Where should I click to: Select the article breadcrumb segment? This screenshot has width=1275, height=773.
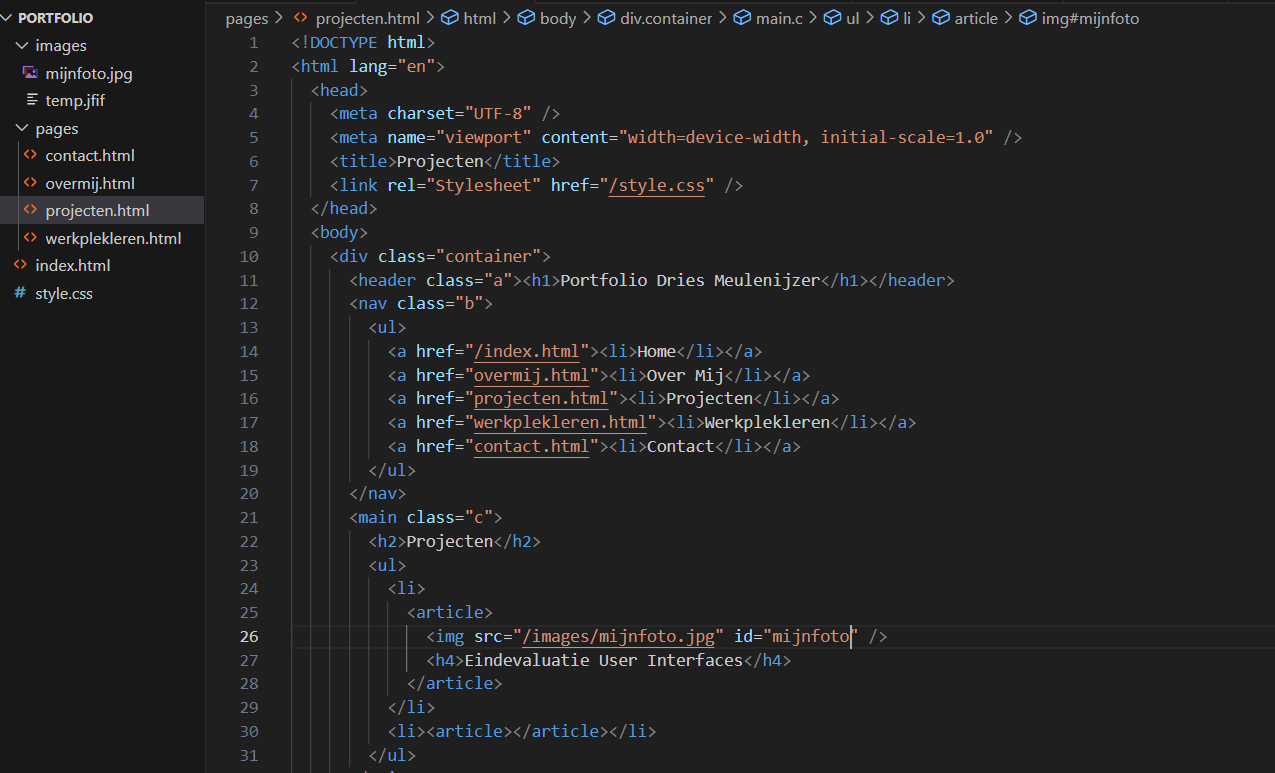(976, 18)
